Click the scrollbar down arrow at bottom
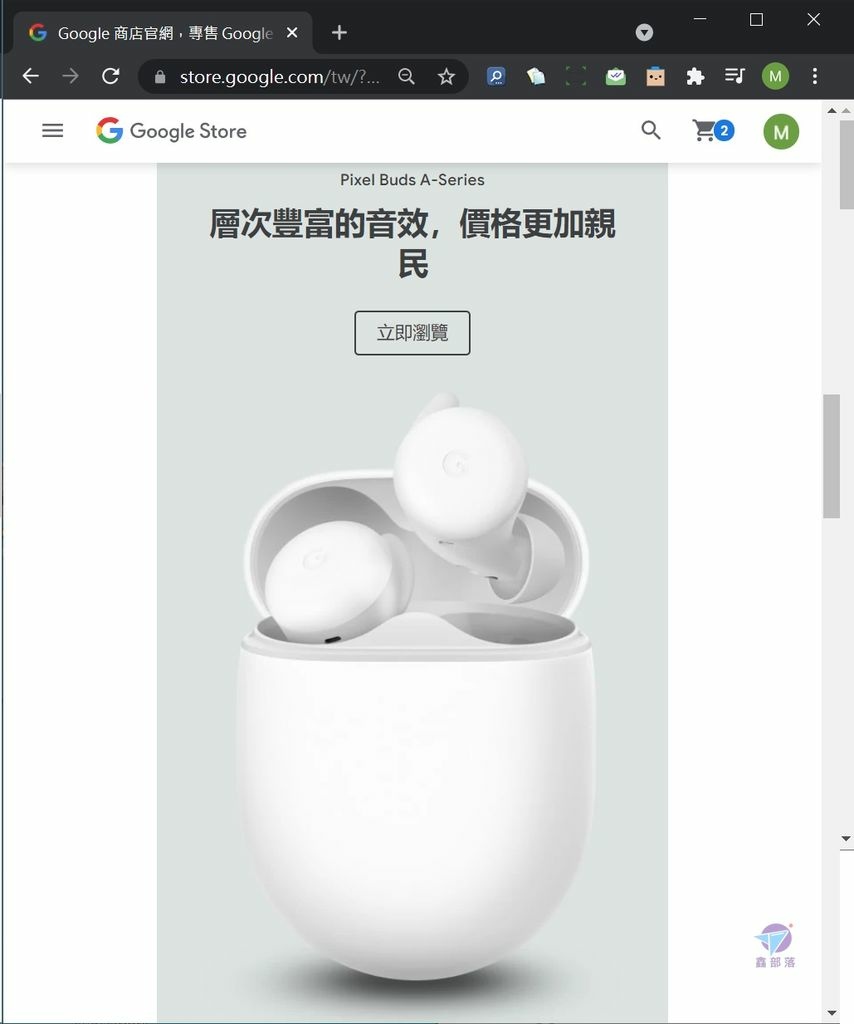The height and width of the screenshot is (1024, 854). point(832,1014)
